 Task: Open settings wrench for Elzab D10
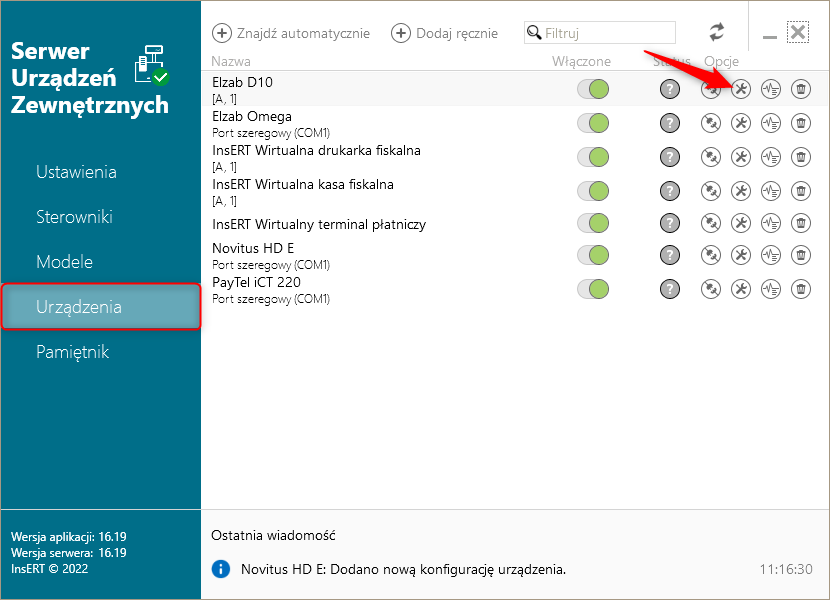click(x=741, y=89)
